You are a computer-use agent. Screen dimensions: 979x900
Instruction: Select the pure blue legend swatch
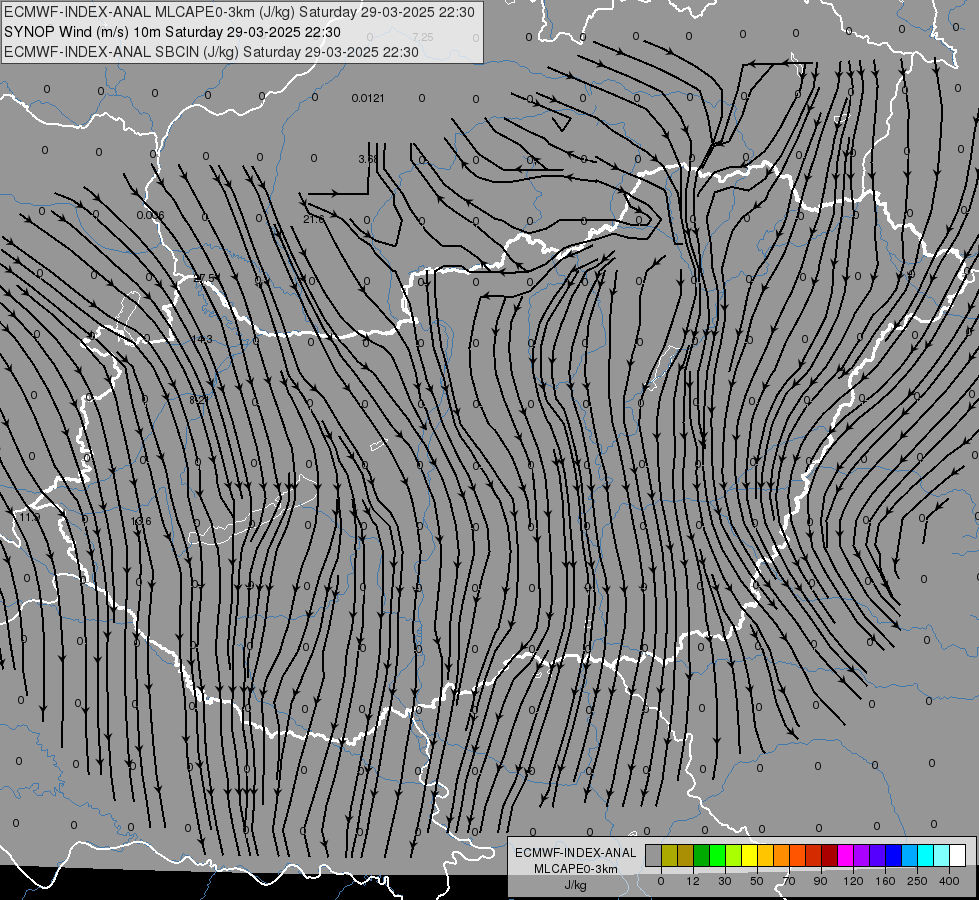click(x=893, y=855)
